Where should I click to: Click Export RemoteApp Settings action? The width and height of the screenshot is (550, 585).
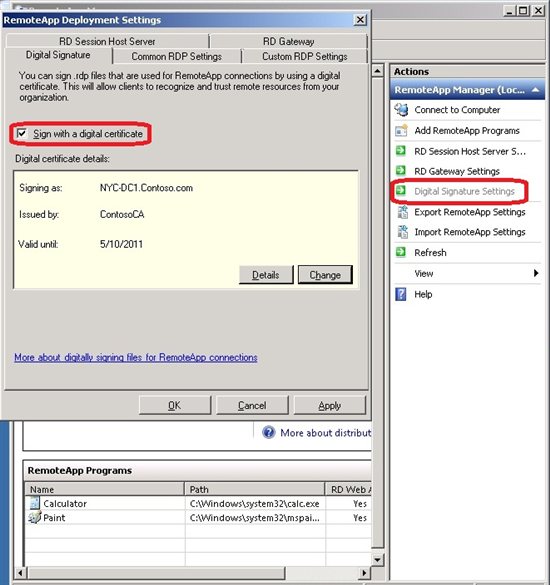coord(470,212)
